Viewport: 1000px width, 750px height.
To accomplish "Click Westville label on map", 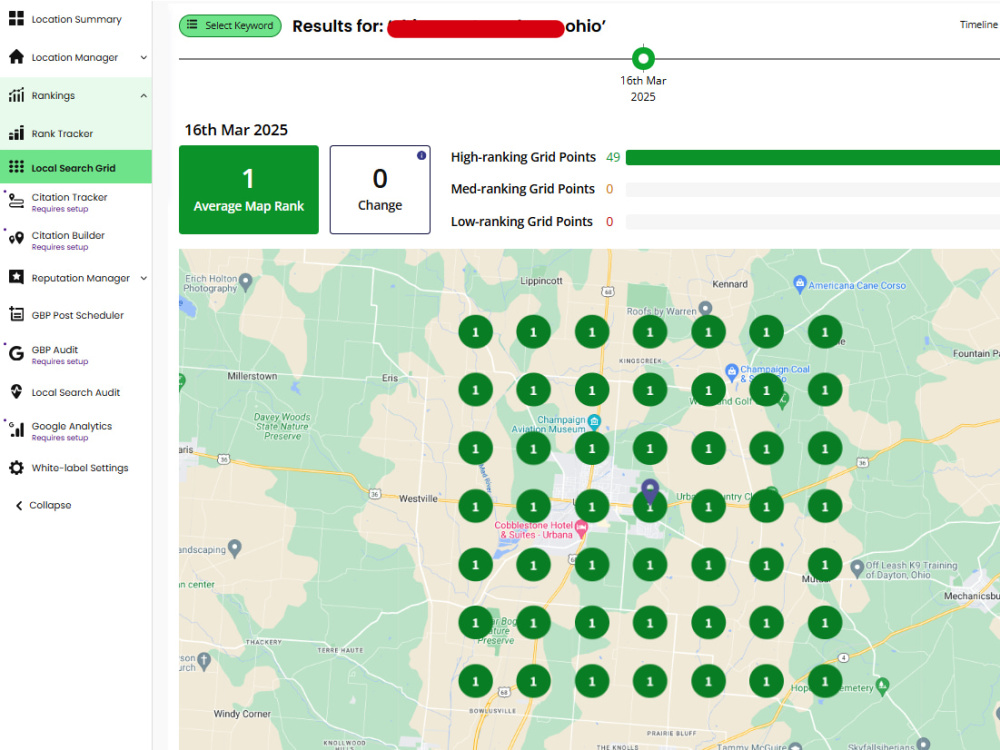I will click(x=418, y=499).
